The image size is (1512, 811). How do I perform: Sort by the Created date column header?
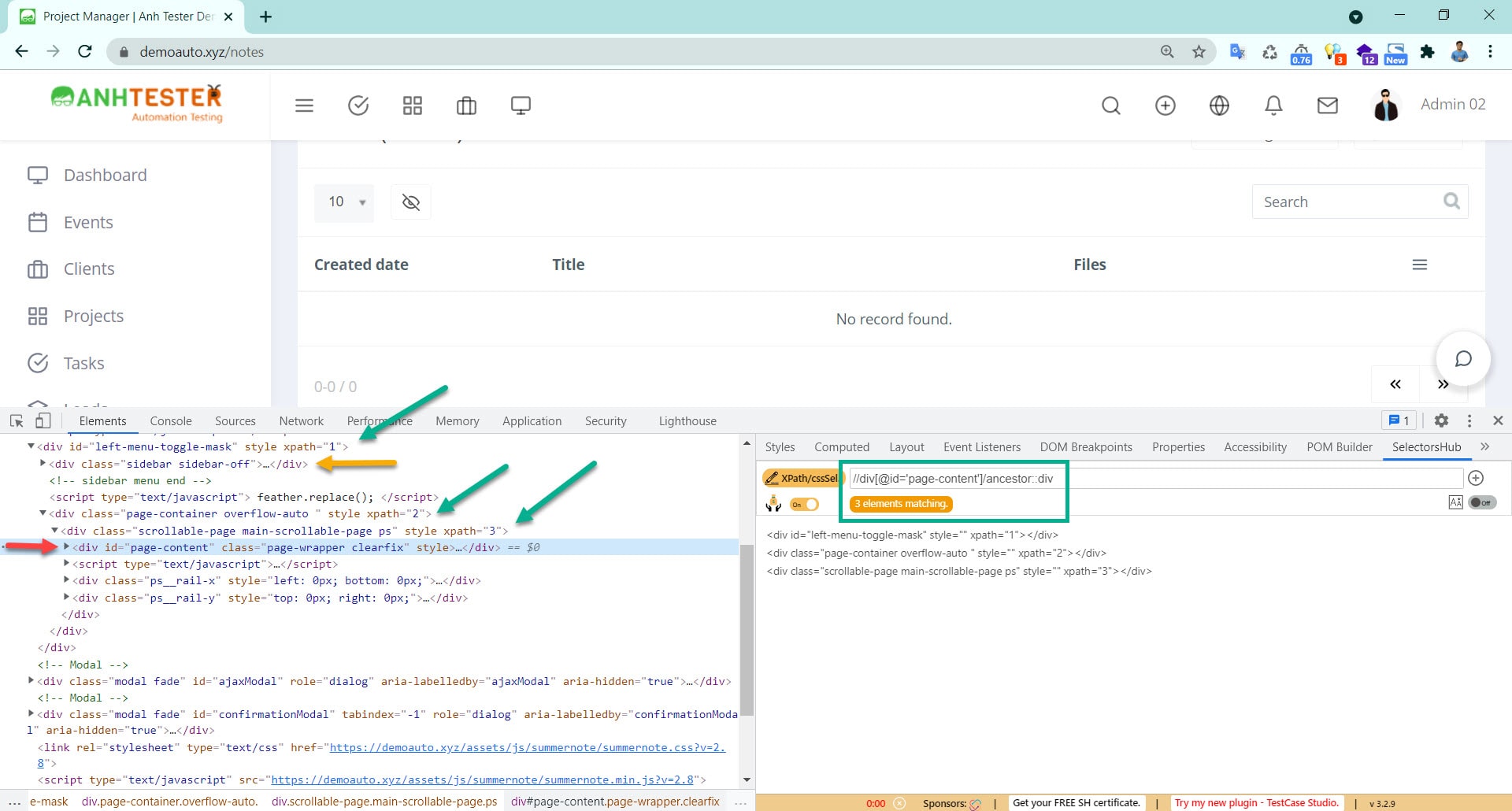pyautogui.click(x=361, y=265)
